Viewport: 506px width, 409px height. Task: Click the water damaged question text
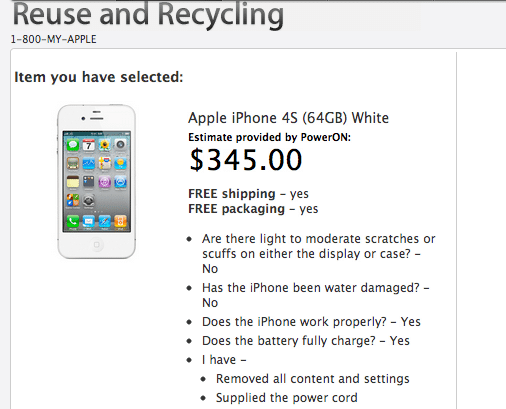(315, 295)
